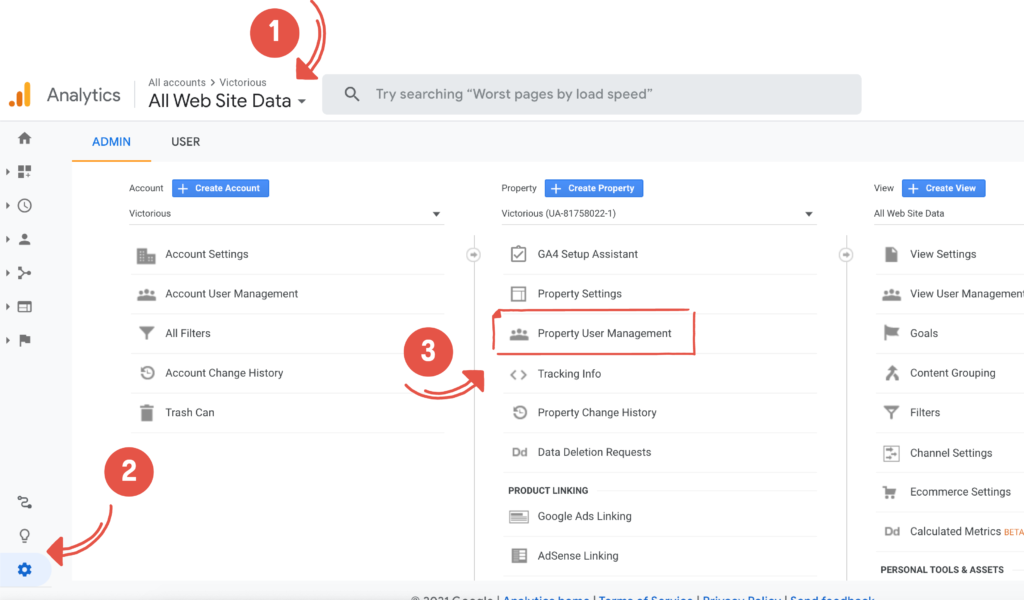
Task: Click the Realtime clock icon in sidebar
Action: (x=25, y=205)
